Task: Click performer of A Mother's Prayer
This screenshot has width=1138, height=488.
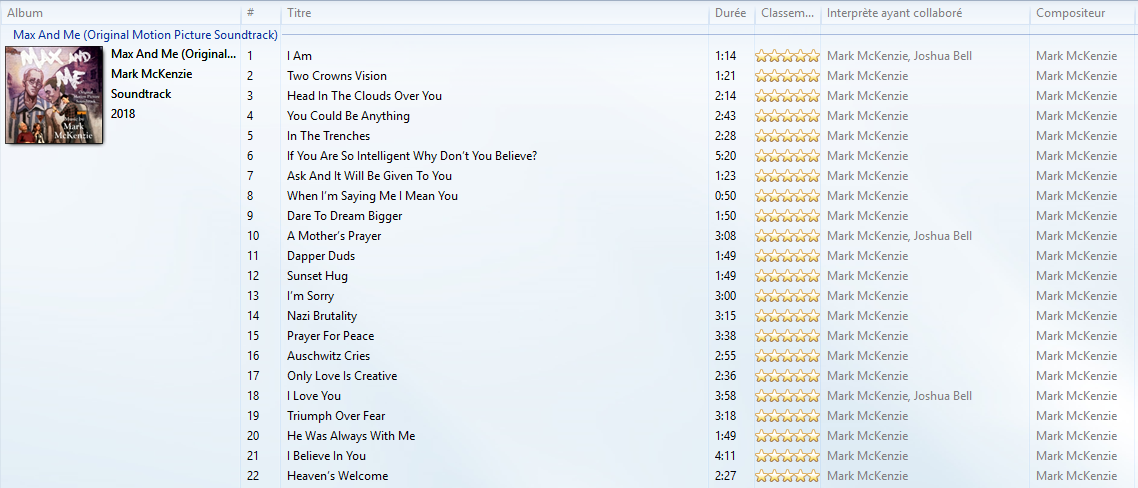Action: pos(899,236)
